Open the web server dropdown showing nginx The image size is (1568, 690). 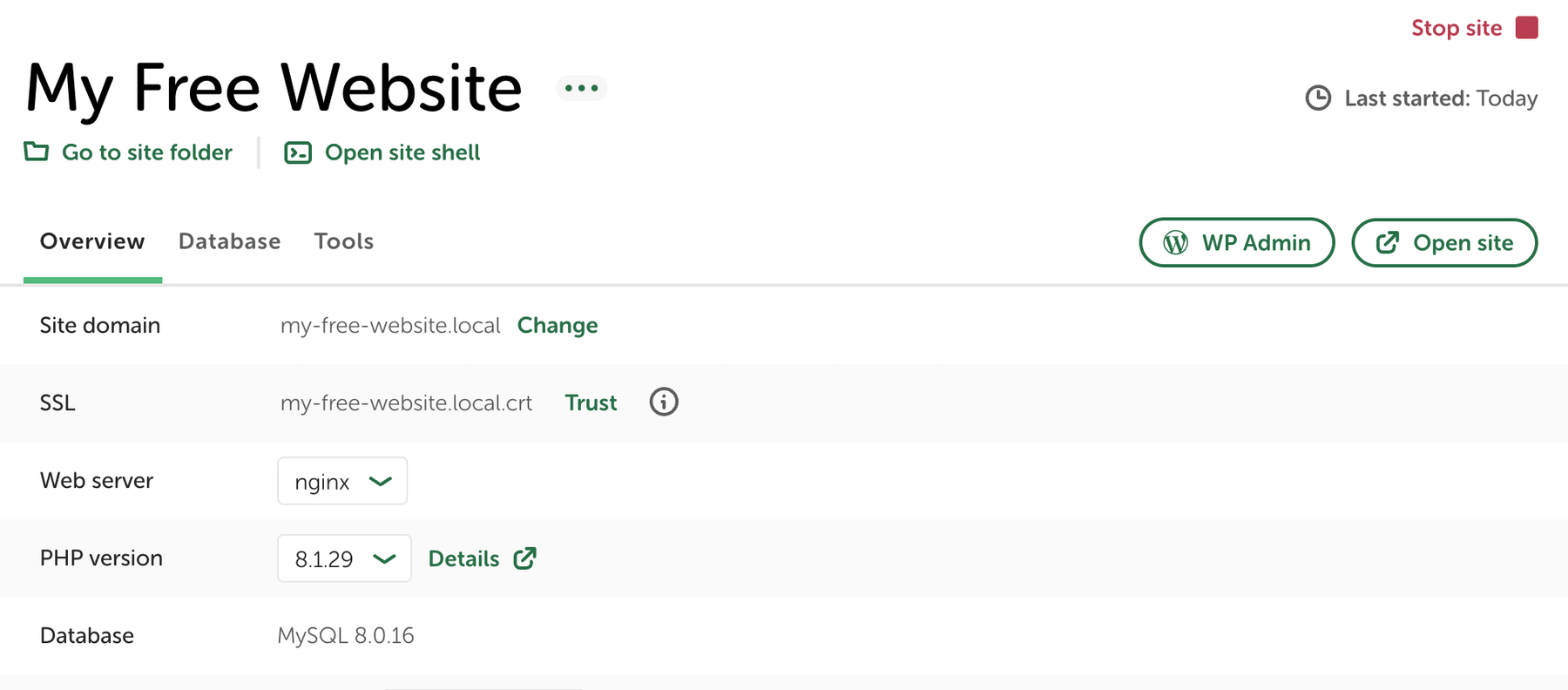342,480
